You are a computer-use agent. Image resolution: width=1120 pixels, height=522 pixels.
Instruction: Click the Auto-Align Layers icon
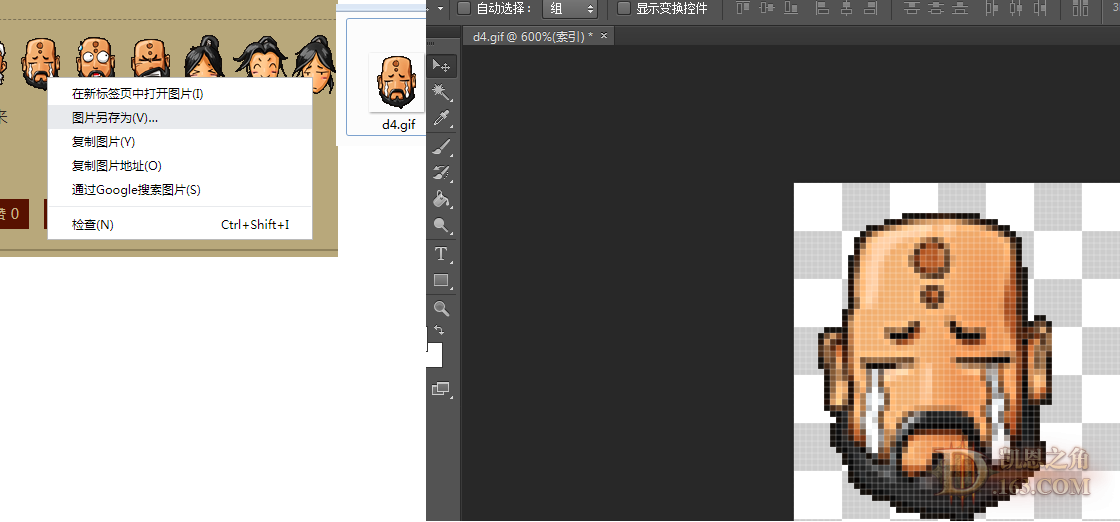[1081, 9]
